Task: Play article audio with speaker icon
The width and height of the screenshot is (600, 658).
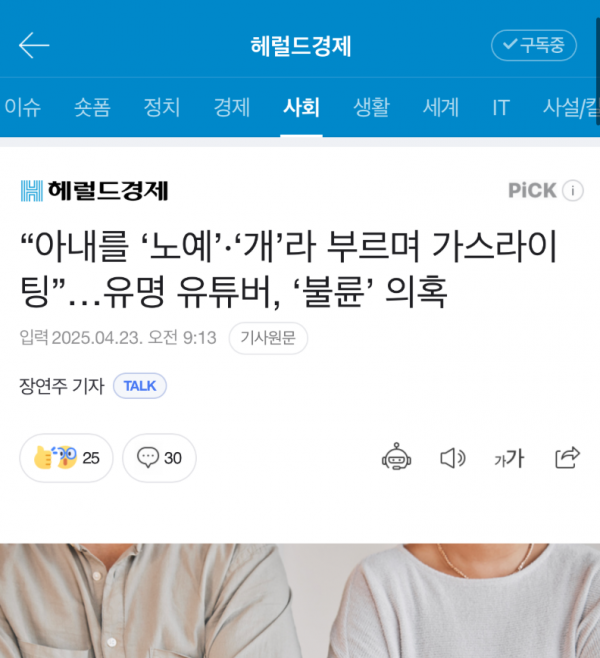Action: coord(453,458)
